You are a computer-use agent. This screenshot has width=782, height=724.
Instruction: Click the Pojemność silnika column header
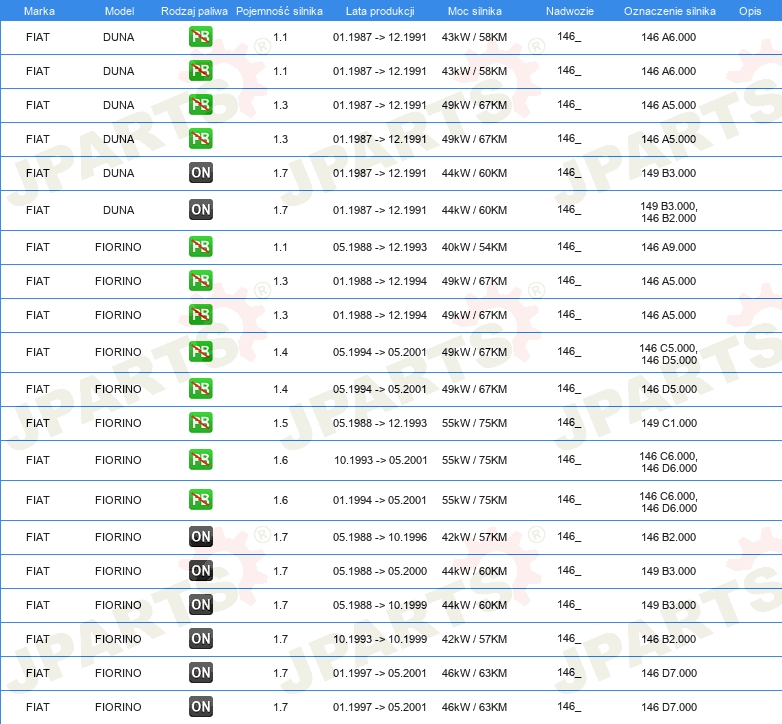[x=279, y=11]
